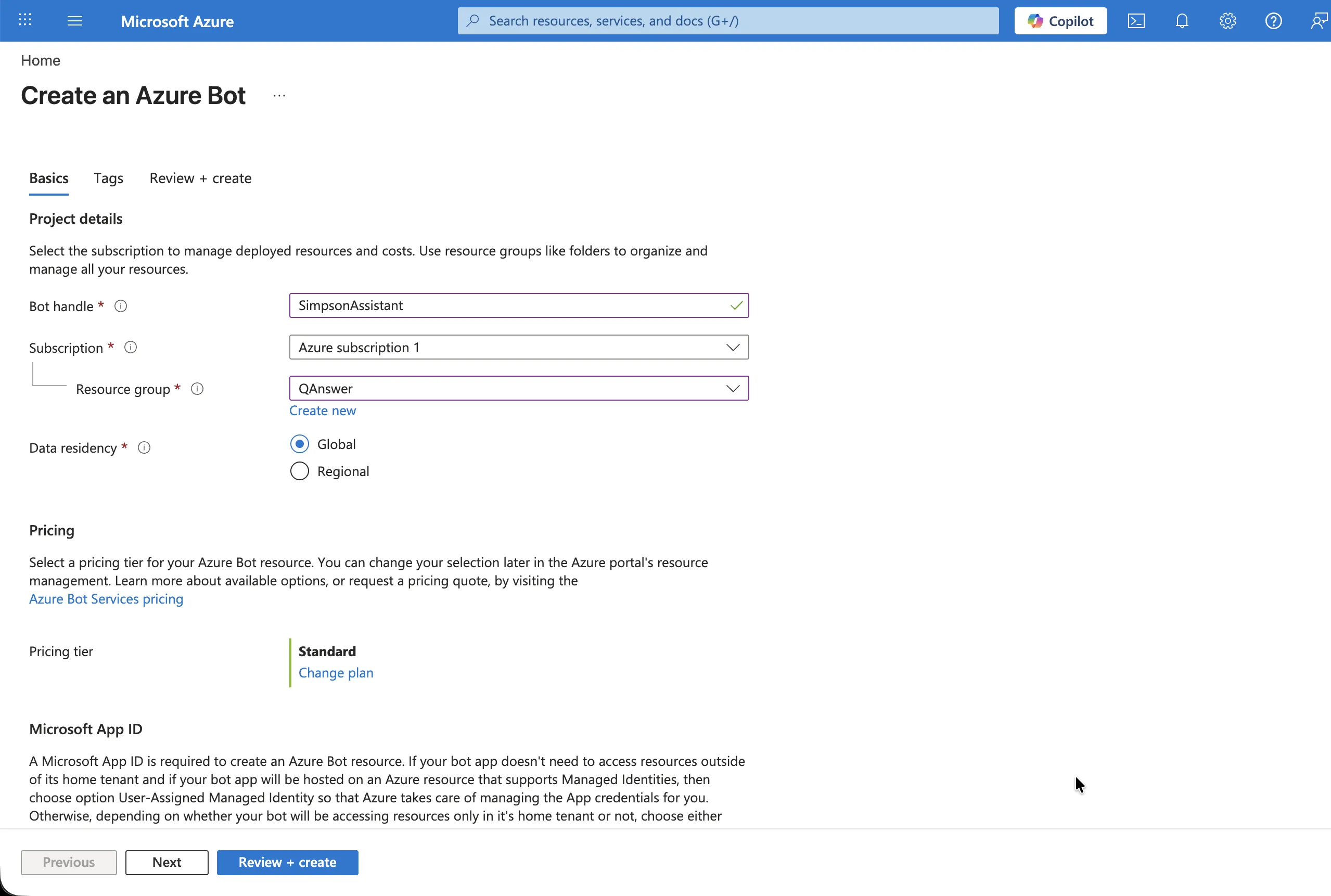
Task: Select Global data residency
Action: point(300,444)
